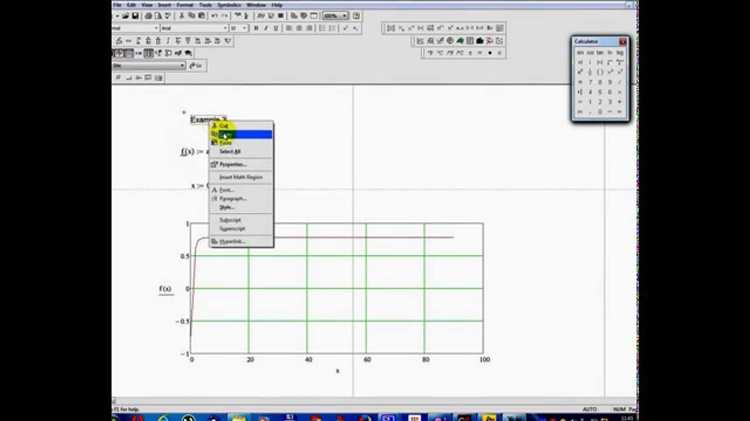Choose Insert Math Region in context menu
The width and height of the screenshot is (750, 421).
(242, 177)
